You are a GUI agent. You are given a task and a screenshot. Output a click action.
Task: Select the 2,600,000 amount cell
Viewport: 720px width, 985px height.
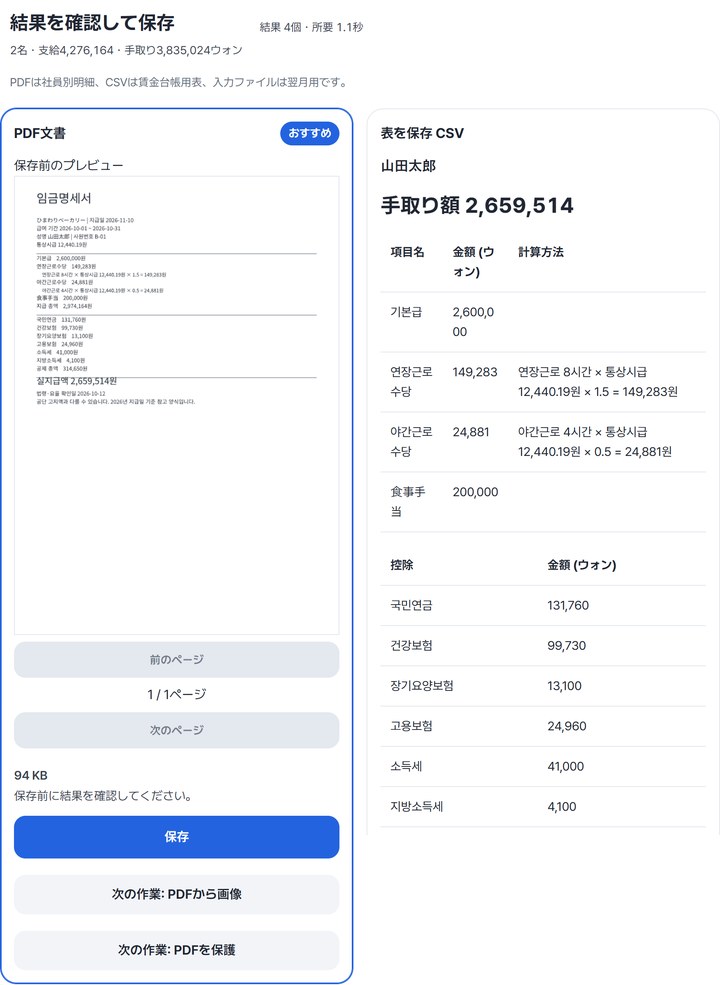(x=473, y=322)
